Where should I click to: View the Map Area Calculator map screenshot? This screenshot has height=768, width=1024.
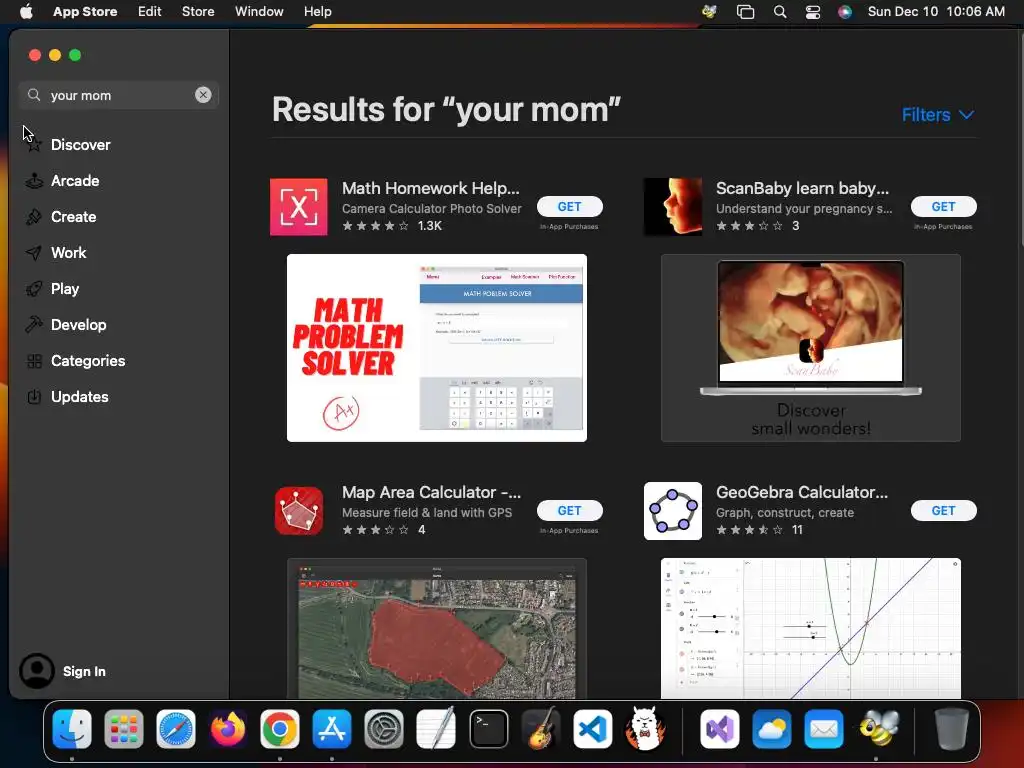pyautogui.click(x=437, y=628)
